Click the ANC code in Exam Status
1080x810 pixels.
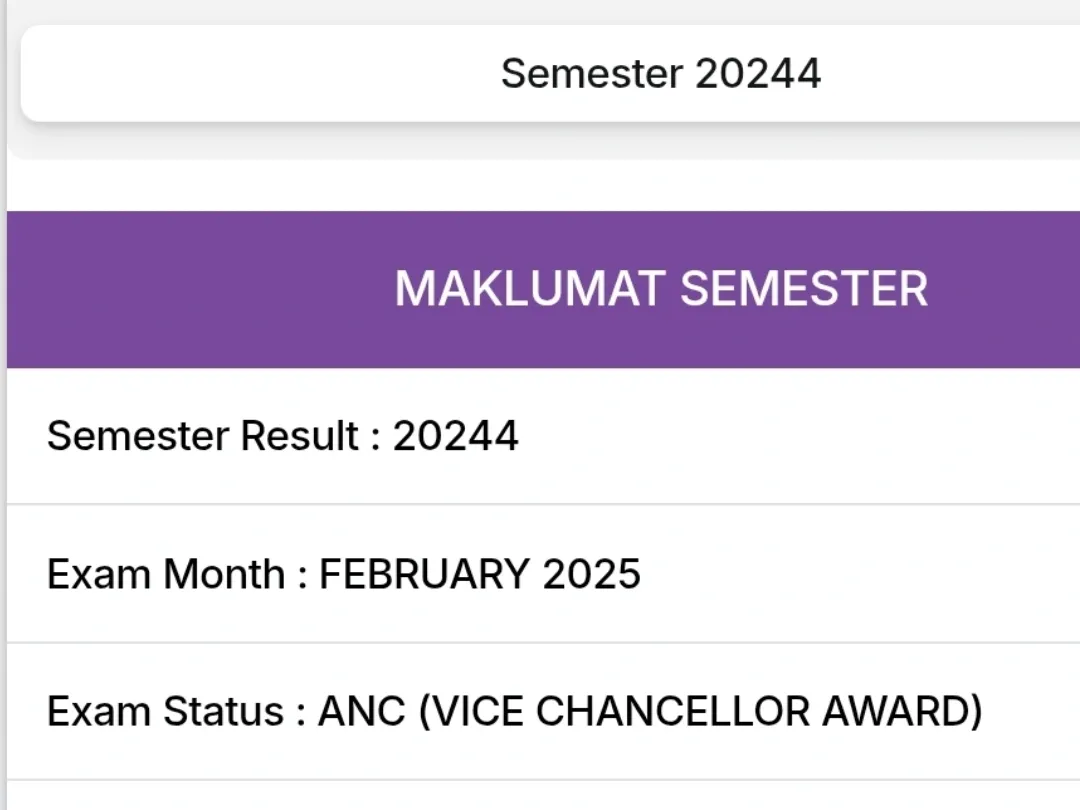(361, 712)
